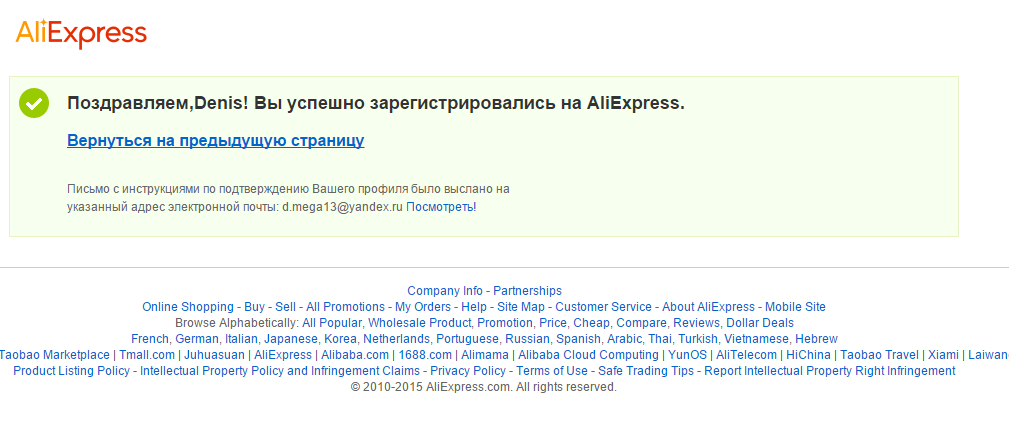This screenshot has height=446, width=1009.
Task: Open Tmall.com link
Action: pos(147,355)
